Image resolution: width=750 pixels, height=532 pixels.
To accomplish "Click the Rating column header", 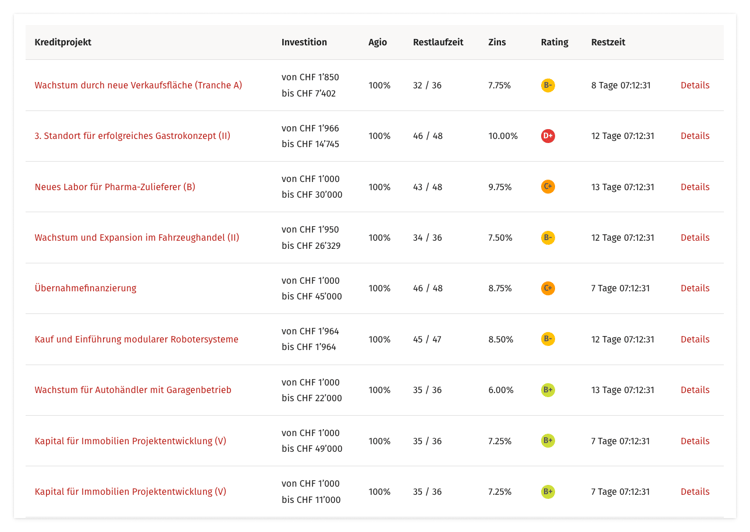I will (x=554, y=42).
